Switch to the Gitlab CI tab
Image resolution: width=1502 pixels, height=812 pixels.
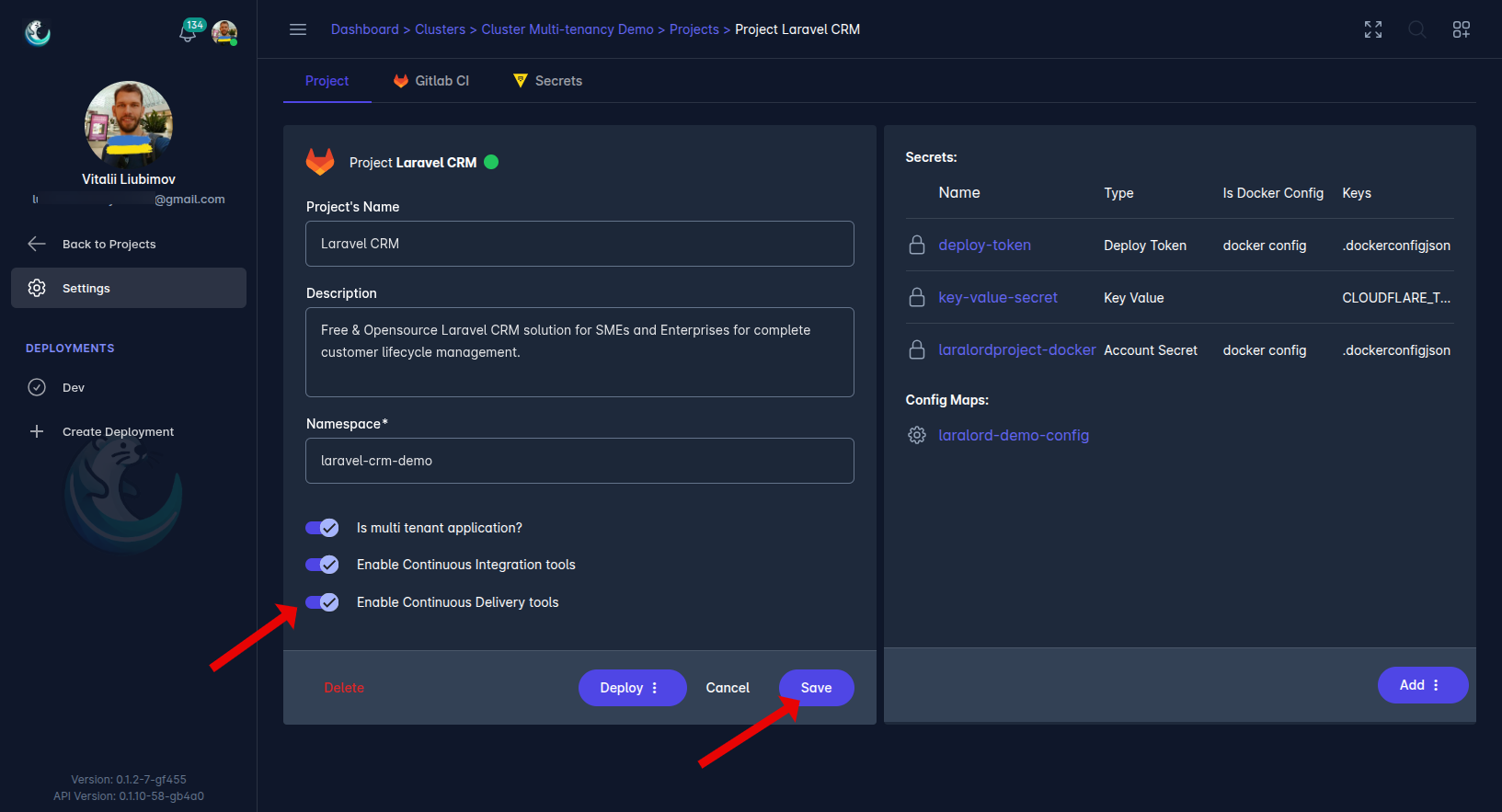click(430, 81)
